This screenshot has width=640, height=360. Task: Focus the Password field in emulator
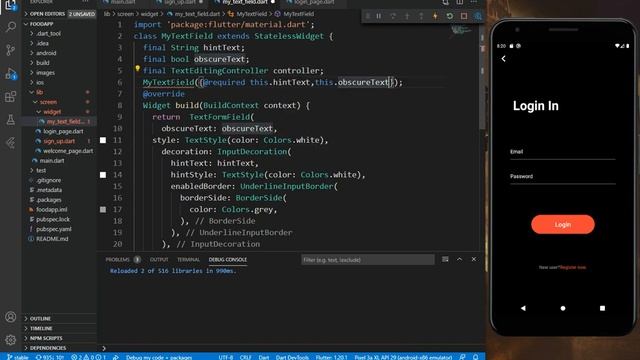pos(562,177)
